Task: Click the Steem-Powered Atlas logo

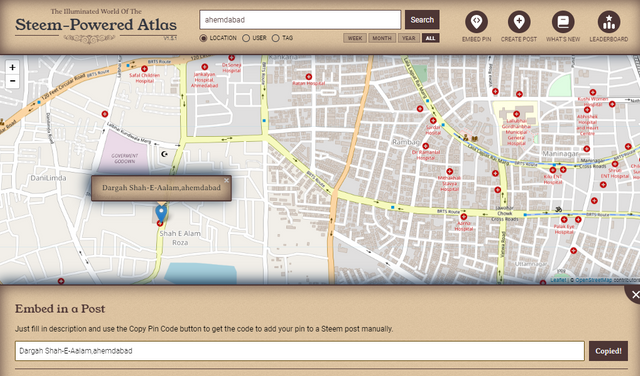Action: pos(96,24)
